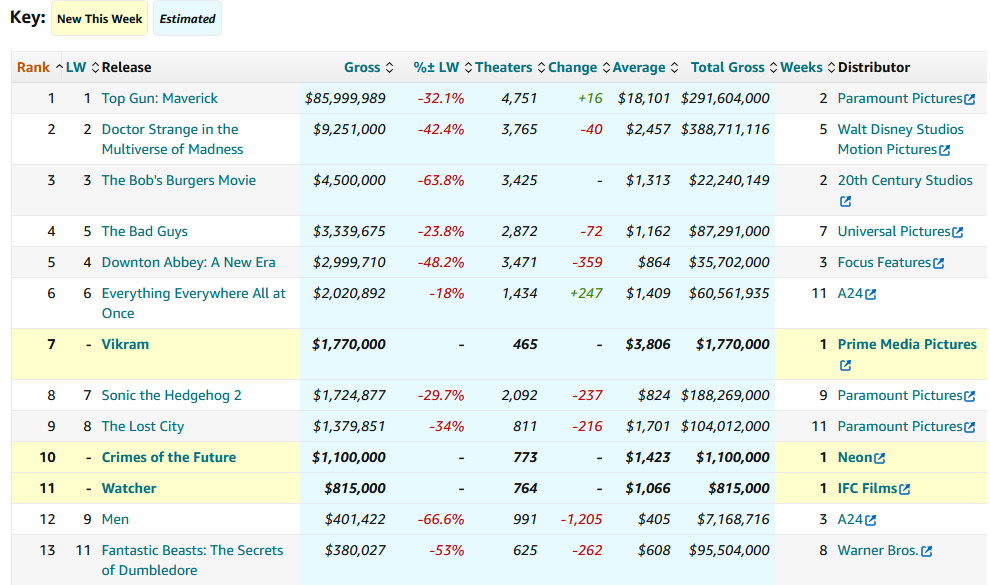Open Downton Abbey: A New Era link
The width and height of the screenshot is (990, 585).
188,263
